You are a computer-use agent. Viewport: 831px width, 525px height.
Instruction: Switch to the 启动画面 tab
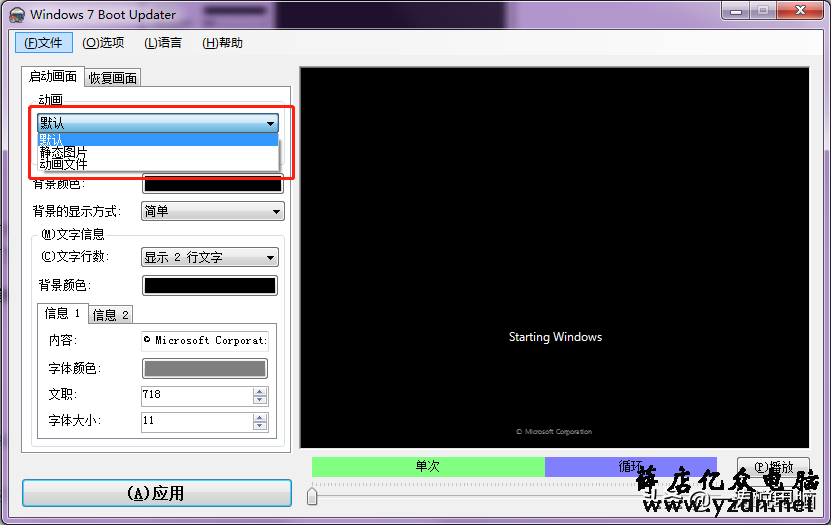[x=52, y=76]
